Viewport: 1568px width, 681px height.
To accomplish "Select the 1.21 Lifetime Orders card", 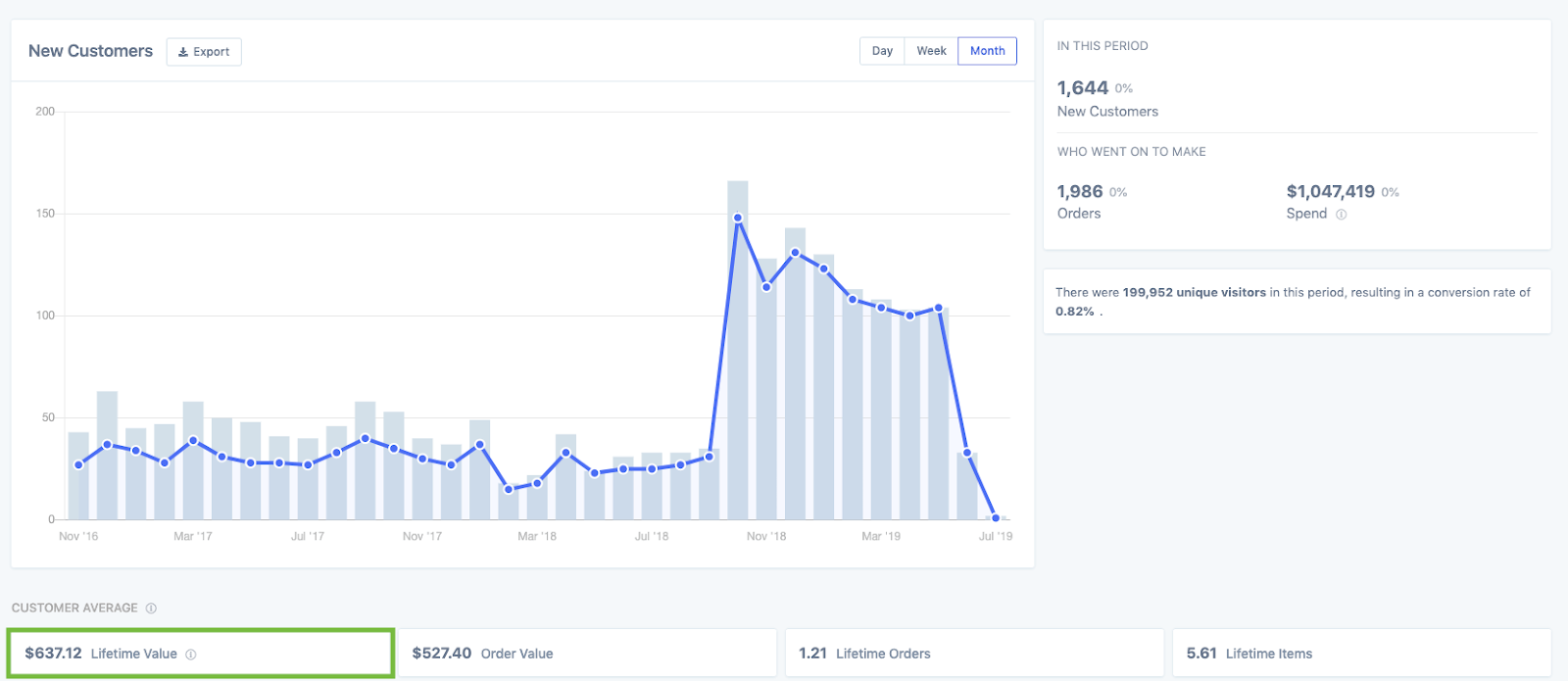I will [973, 654].
